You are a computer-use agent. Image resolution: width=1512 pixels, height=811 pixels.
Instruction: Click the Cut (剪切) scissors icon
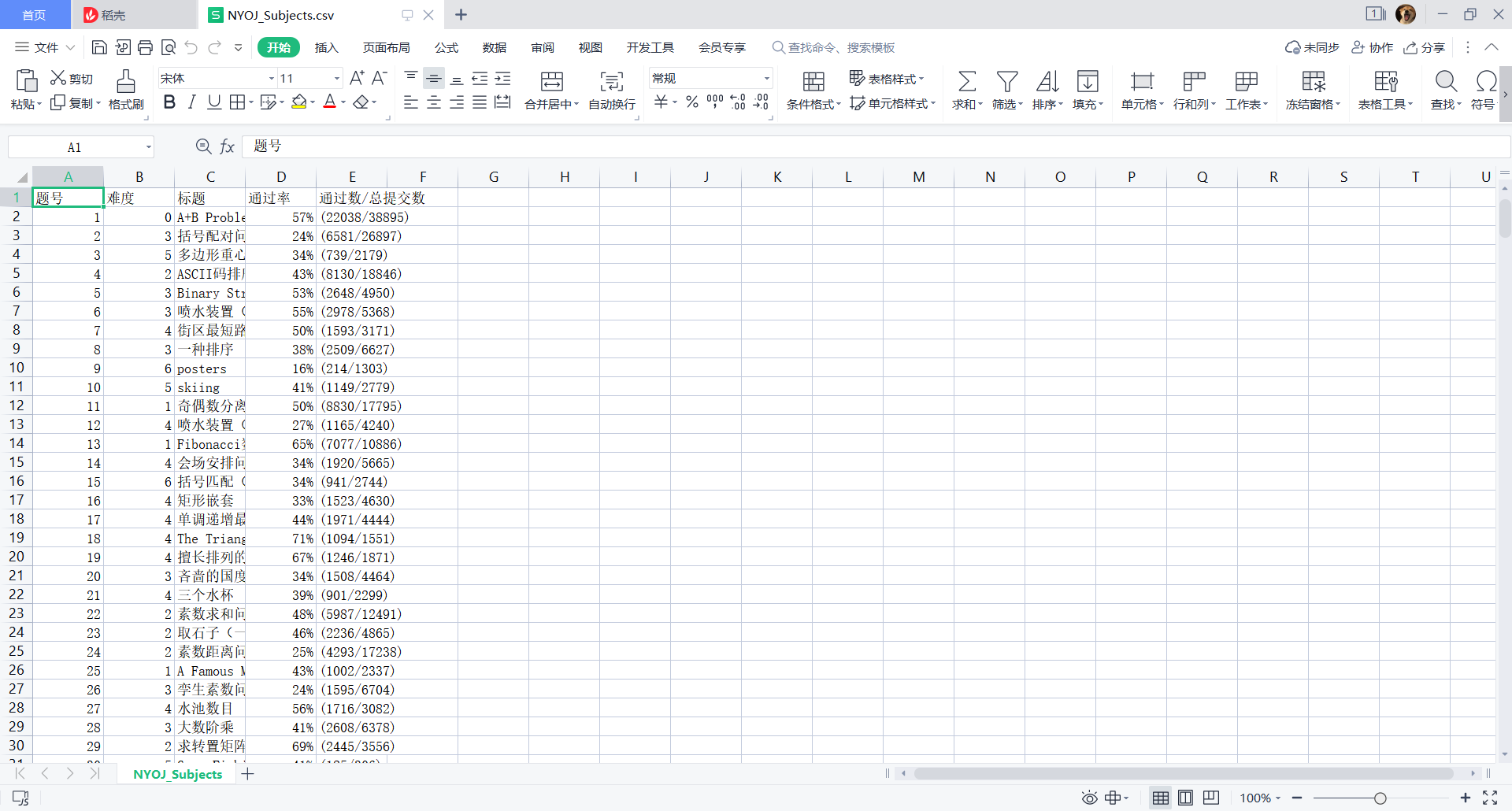coord(58,78)
